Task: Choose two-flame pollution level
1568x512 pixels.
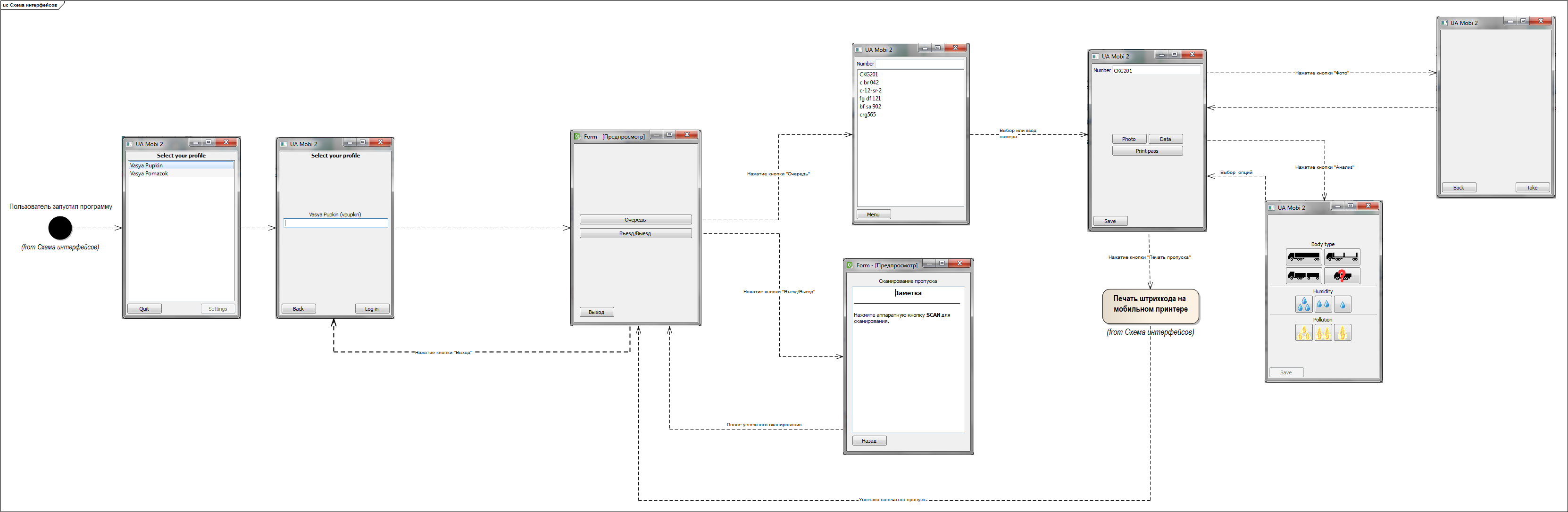Action: pos(1323,333)
